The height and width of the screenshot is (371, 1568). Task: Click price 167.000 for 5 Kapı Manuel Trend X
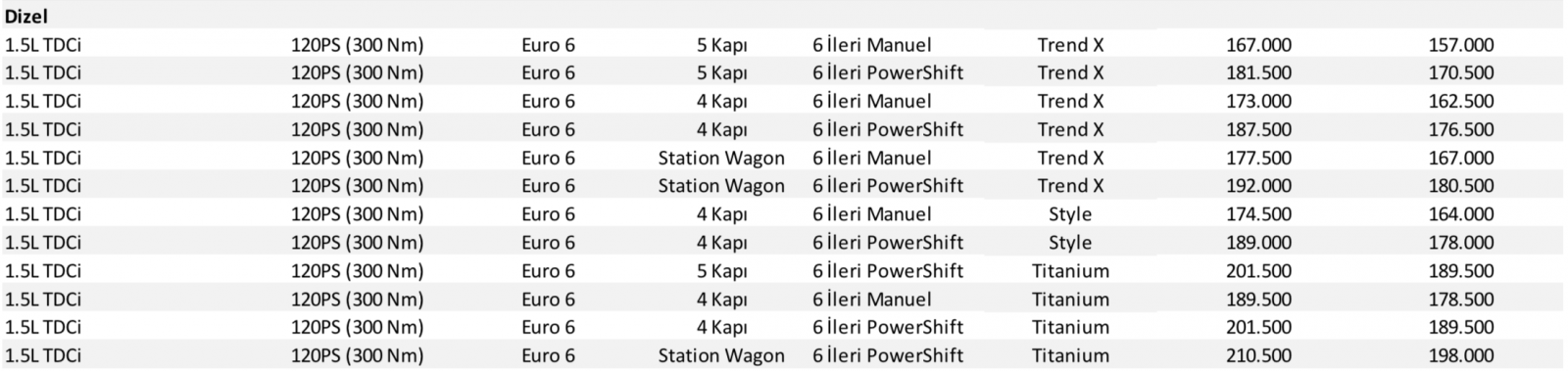(1258, 45)
